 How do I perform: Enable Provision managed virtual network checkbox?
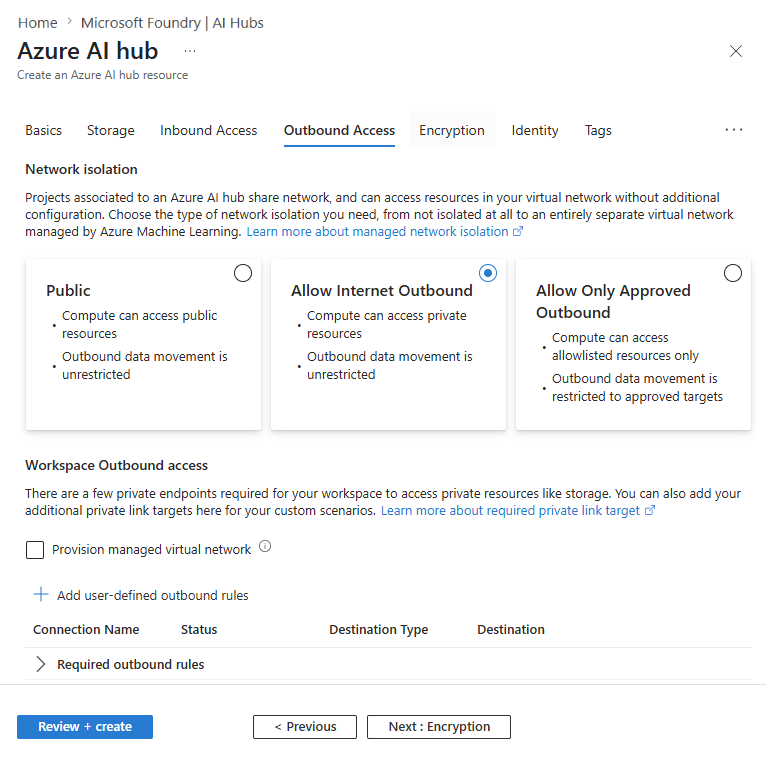[x=35, y=550]
